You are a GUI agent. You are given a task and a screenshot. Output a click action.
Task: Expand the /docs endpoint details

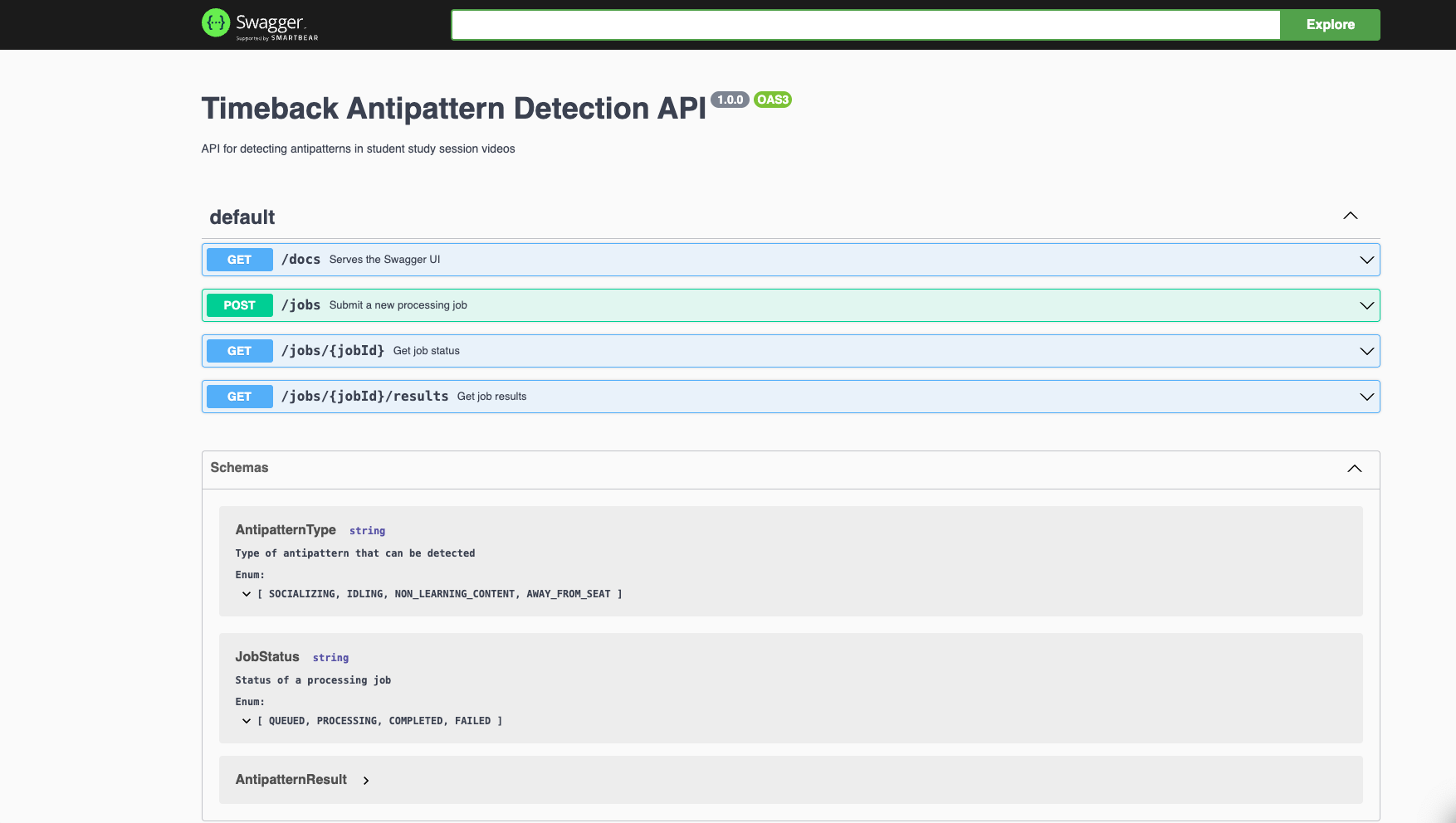click(x=1366, y=259)
